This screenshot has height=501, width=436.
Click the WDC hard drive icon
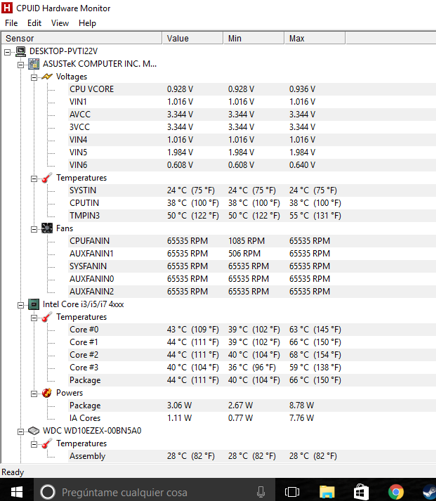(34, 431)
